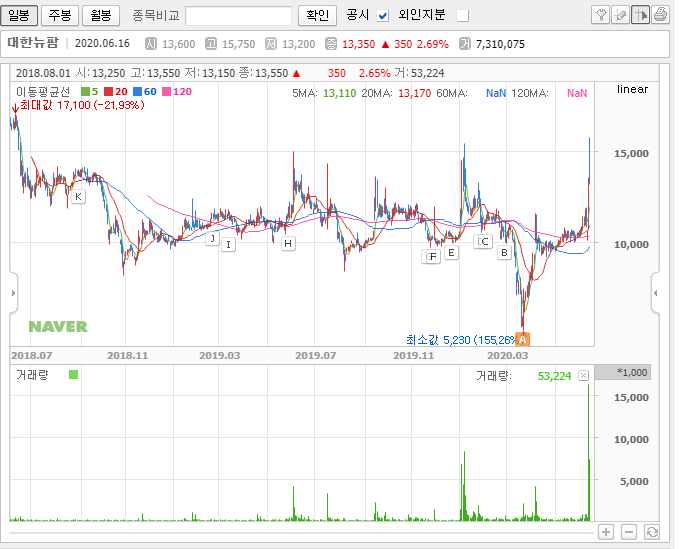Screen dimensions: 679x549
Task: Click the *1,000 volume unit label
Action: pos(632,372)
